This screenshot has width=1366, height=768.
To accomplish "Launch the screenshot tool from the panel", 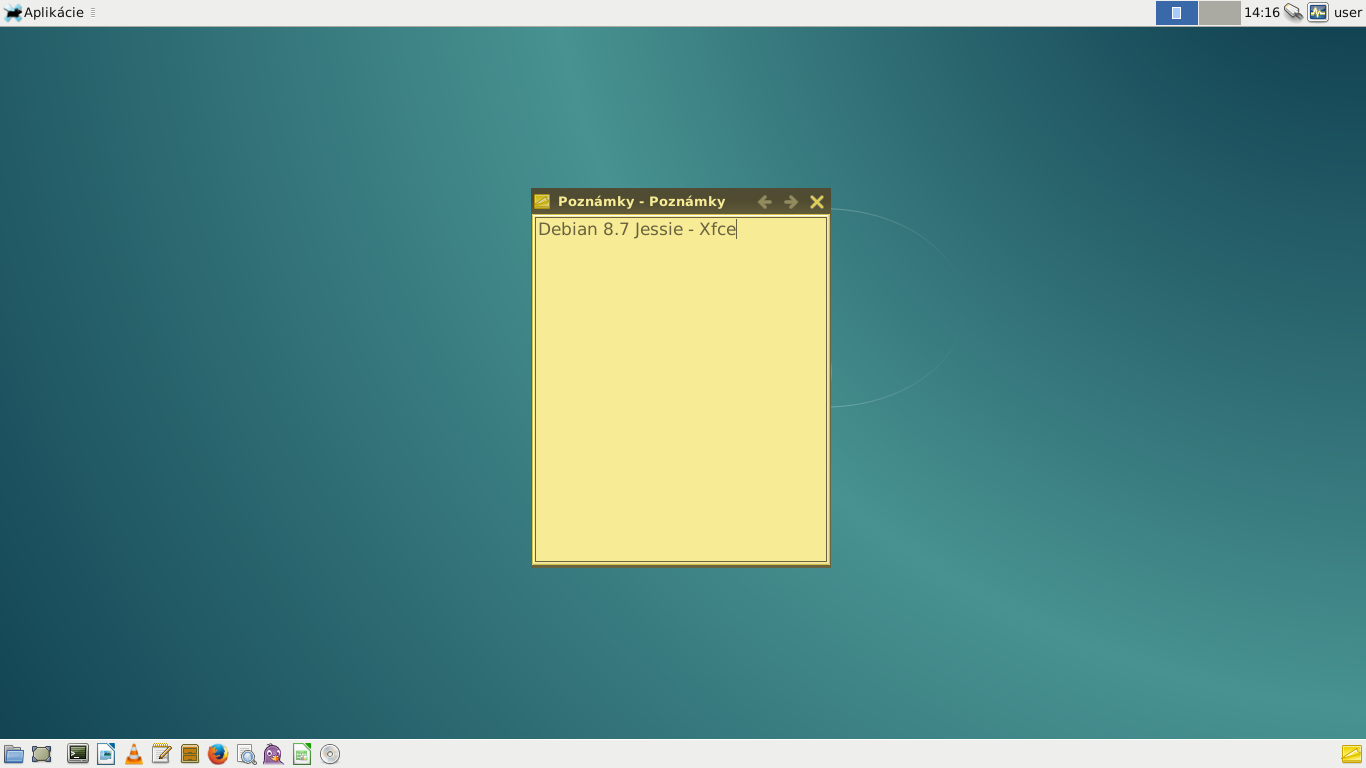I will (x=42, y=754).
